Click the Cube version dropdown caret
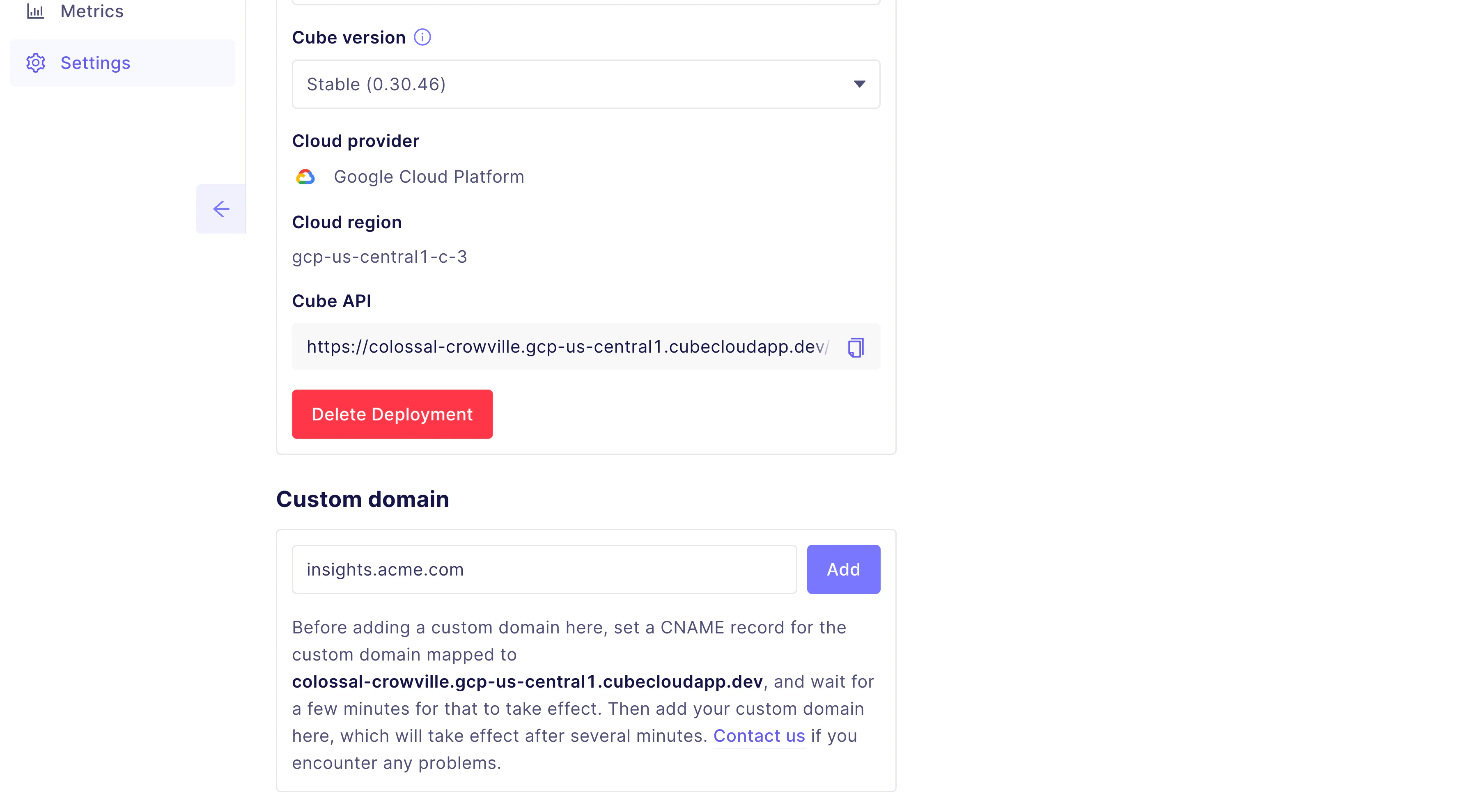 click(x=859, y=84)
